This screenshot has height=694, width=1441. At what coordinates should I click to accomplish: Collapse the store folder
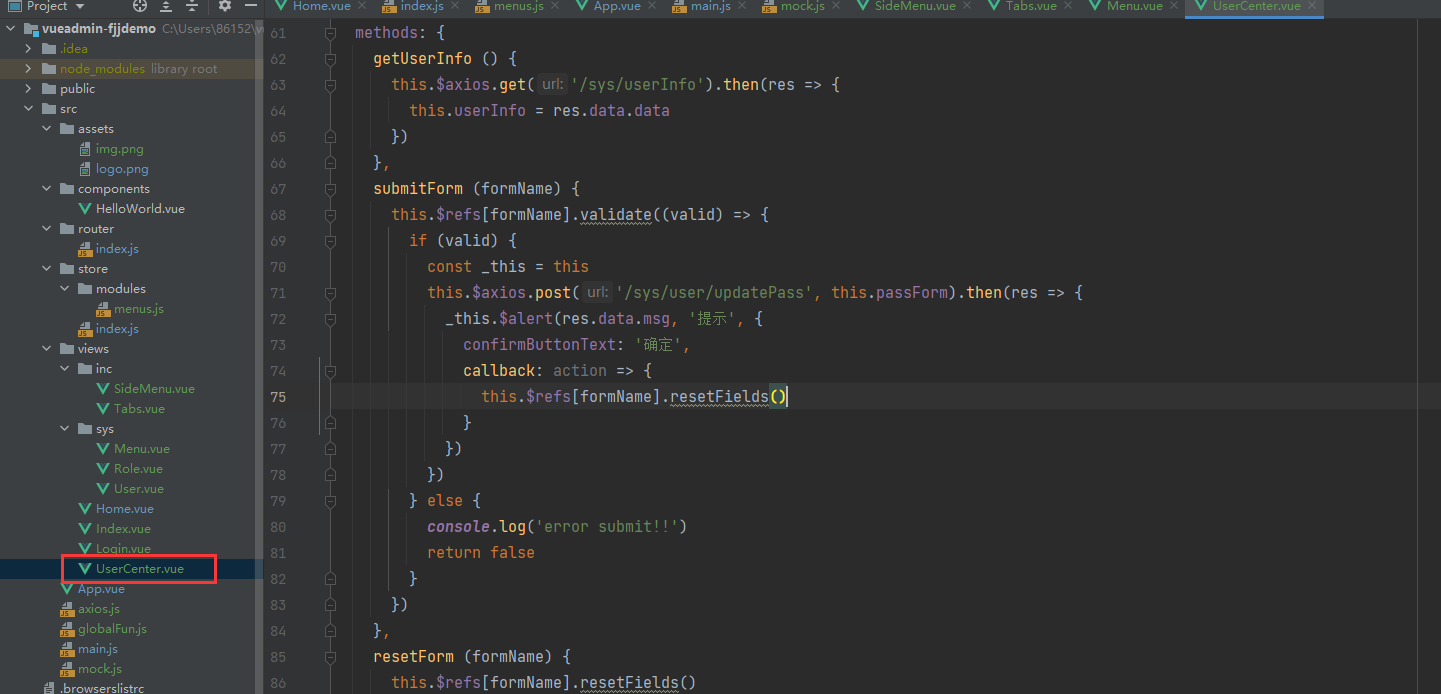[x=47, y=269]
